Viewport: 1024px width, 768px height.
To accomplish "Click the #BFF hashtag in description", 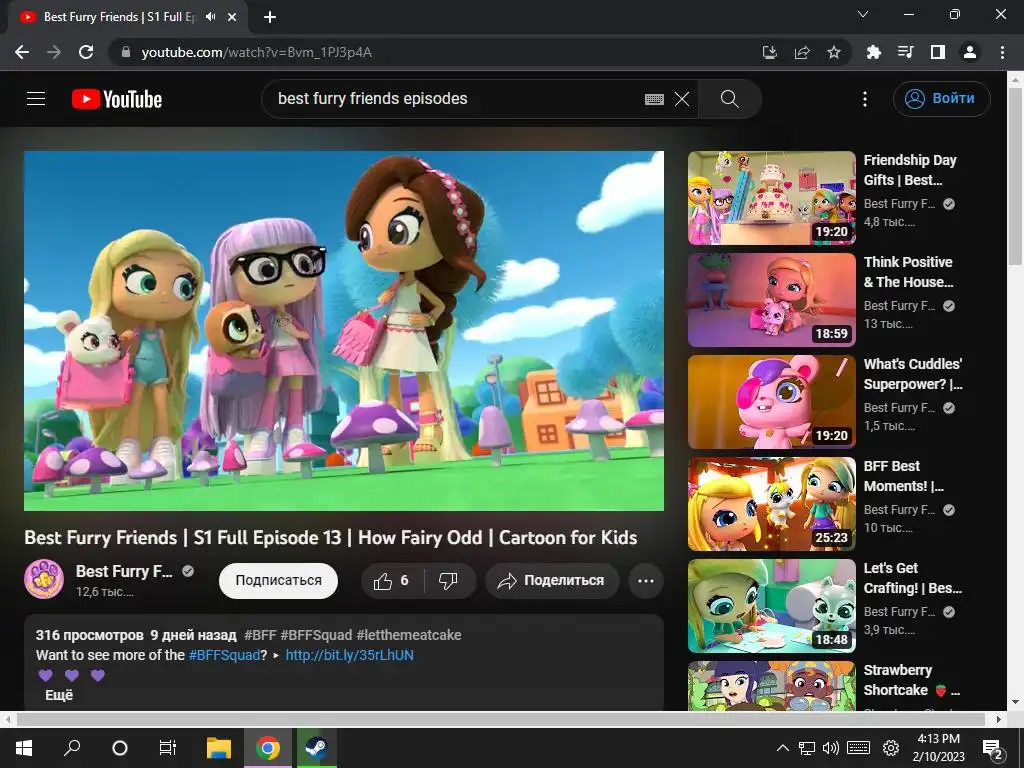I will pos(261,635).
